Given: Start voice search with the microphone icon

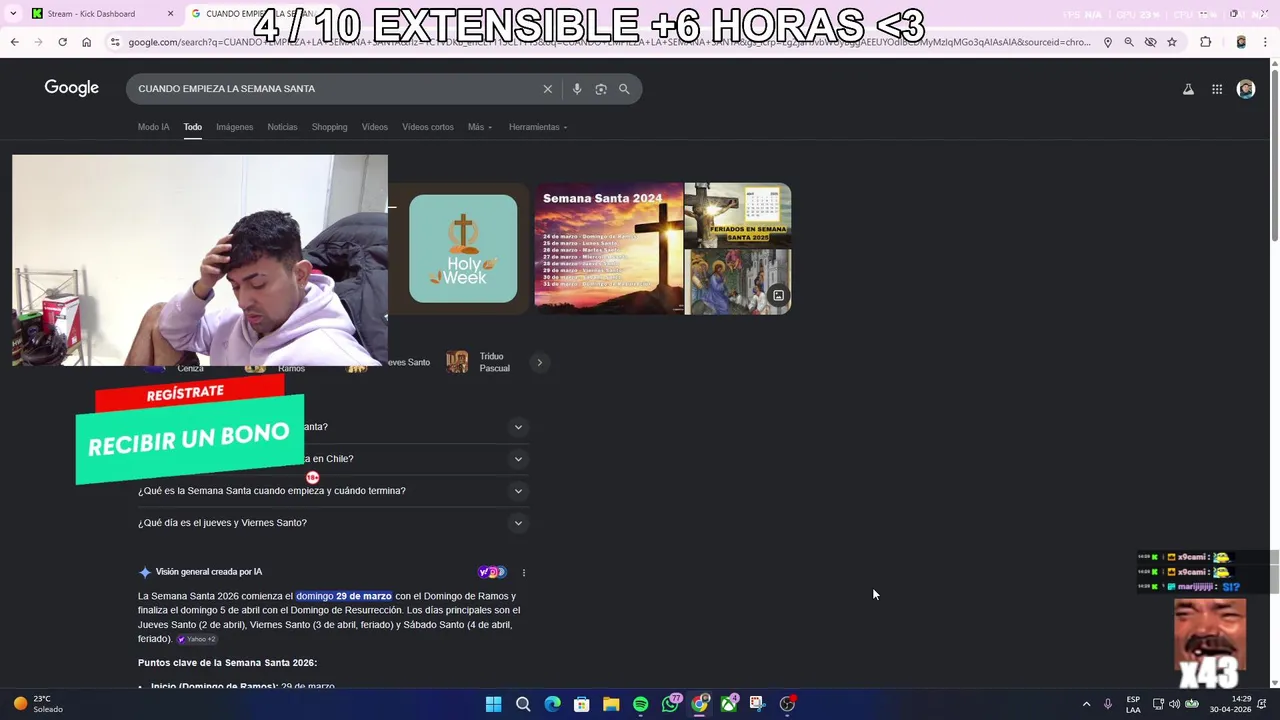Looking at the screenshot, I should (x=576, y=89).
